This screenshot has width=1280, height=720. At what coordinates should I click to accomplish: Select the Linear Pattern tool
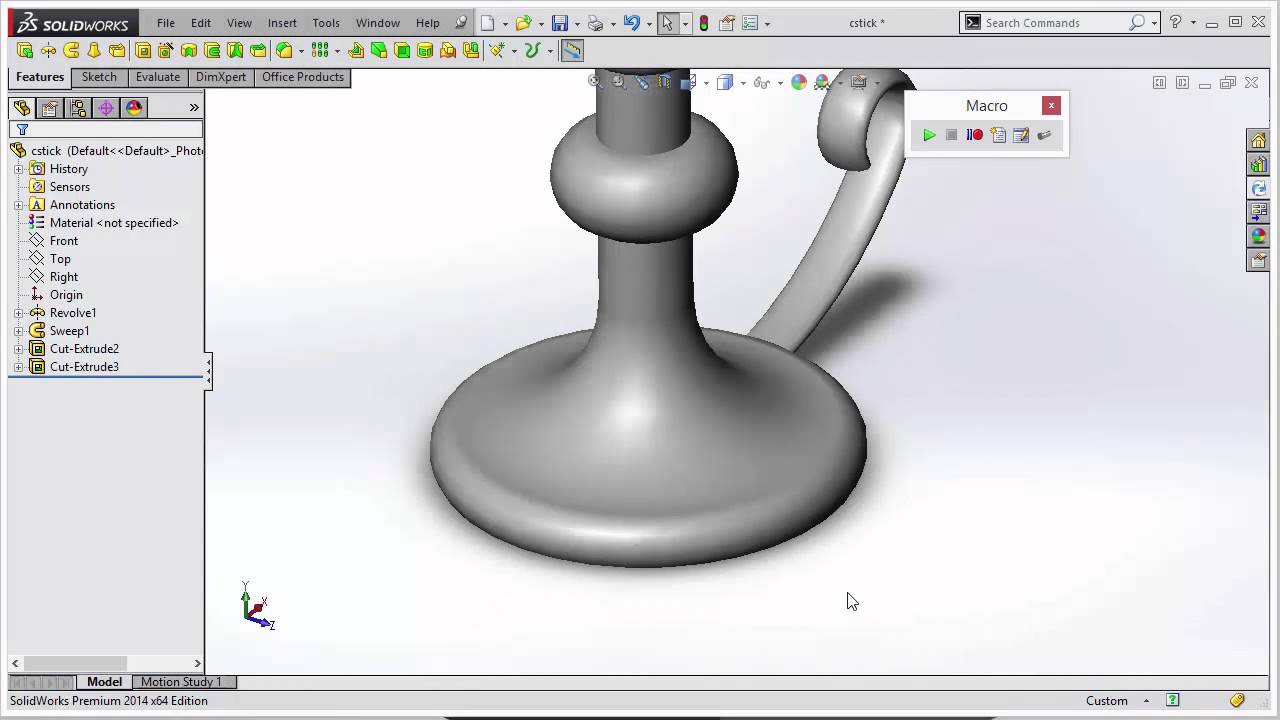pos(320,50)
